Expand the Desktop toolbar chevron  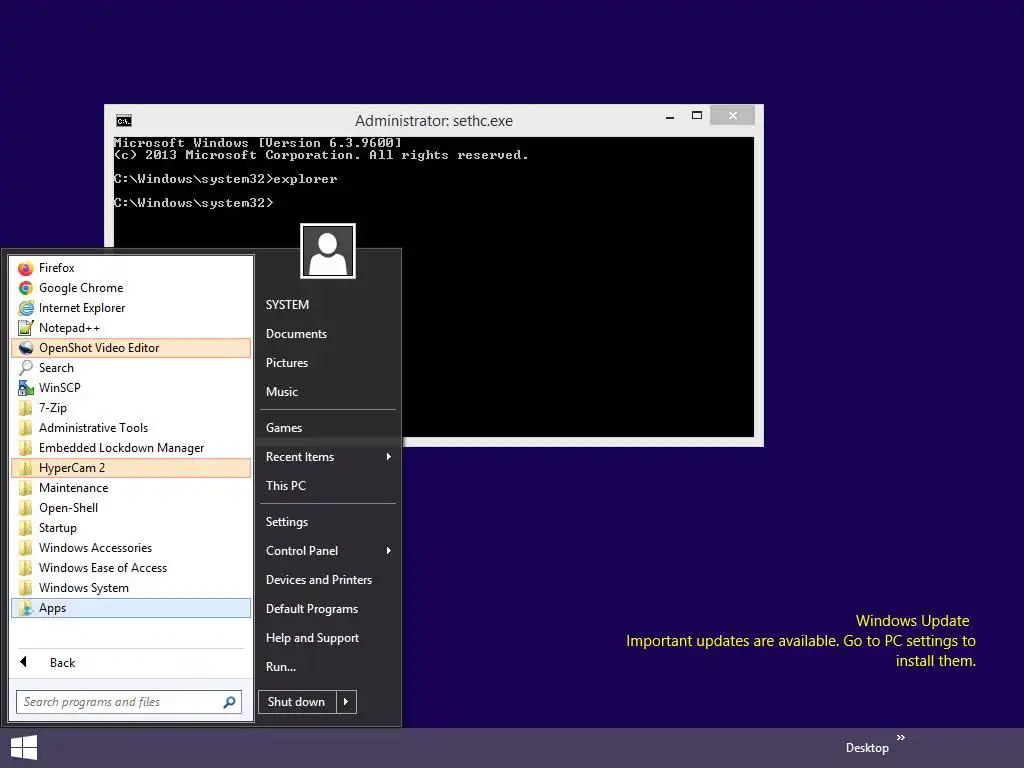tap(901, 737)
